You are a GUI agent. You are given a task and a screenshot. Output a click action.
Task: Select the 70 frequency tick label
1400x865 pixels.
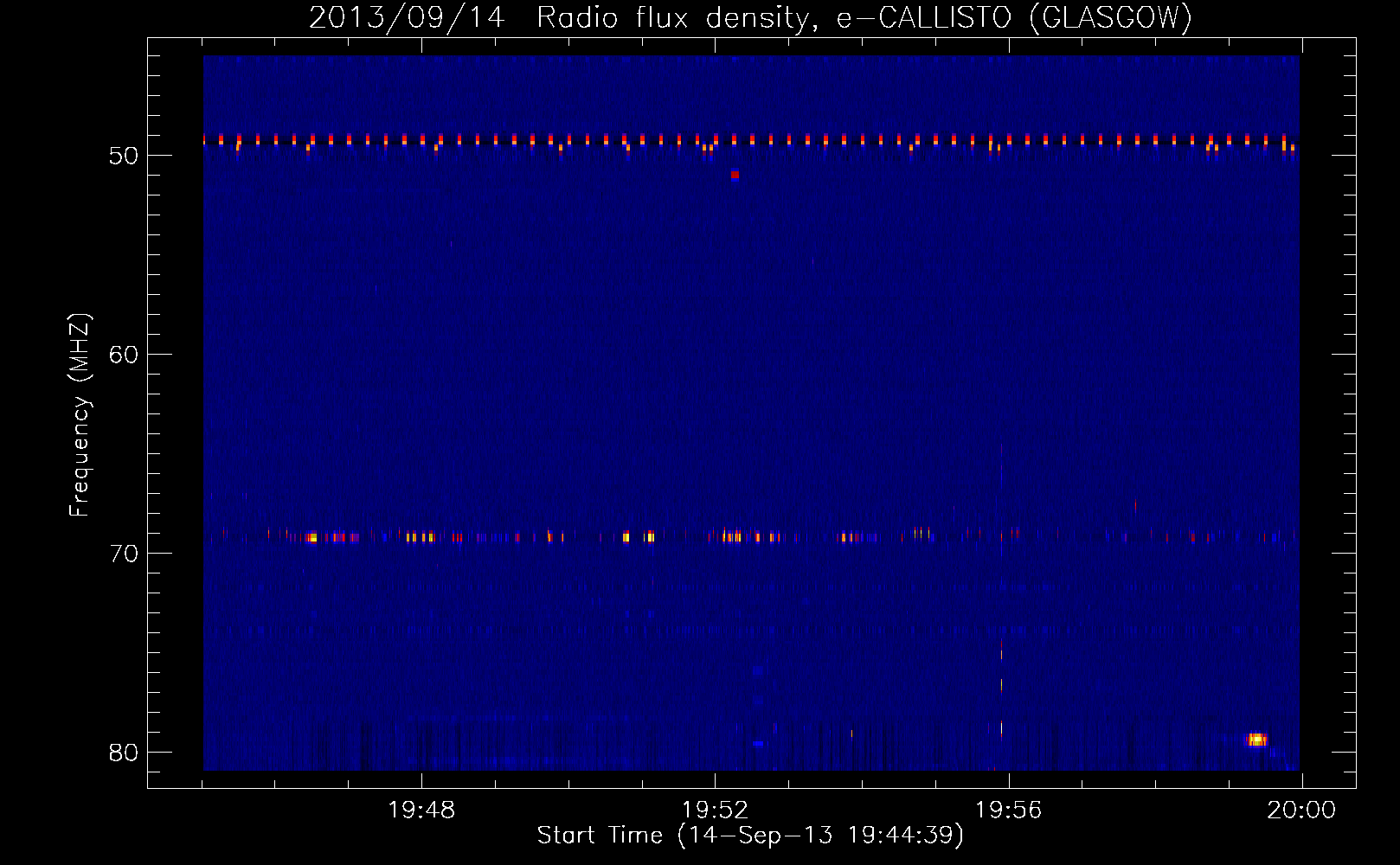click(124, 554)
